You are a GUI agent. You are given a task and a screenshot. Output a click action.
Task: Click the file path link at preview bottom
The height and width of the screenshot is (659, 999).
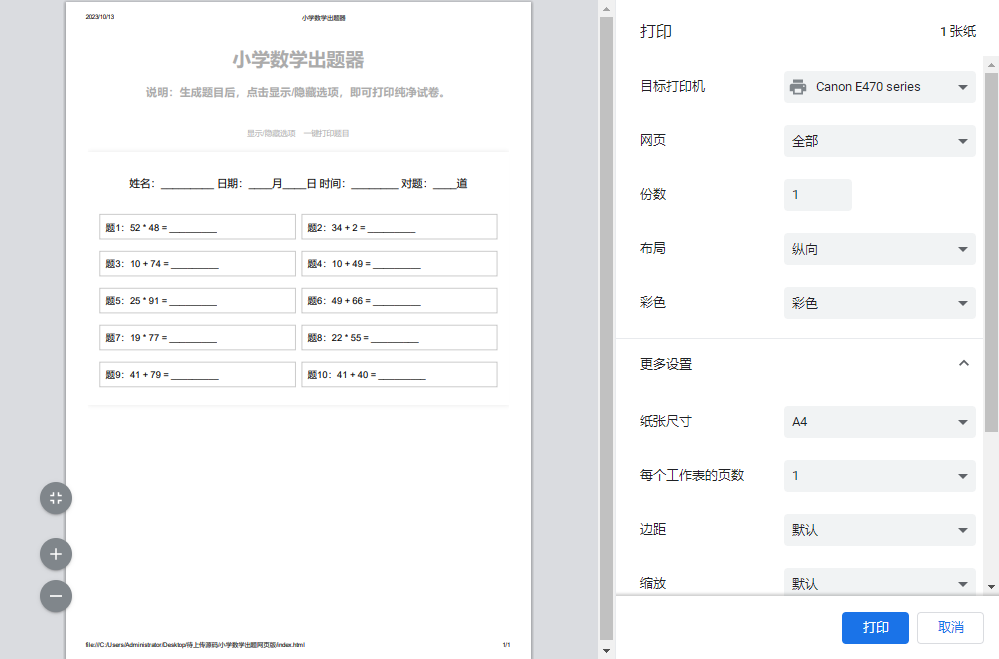pos(196,646)
